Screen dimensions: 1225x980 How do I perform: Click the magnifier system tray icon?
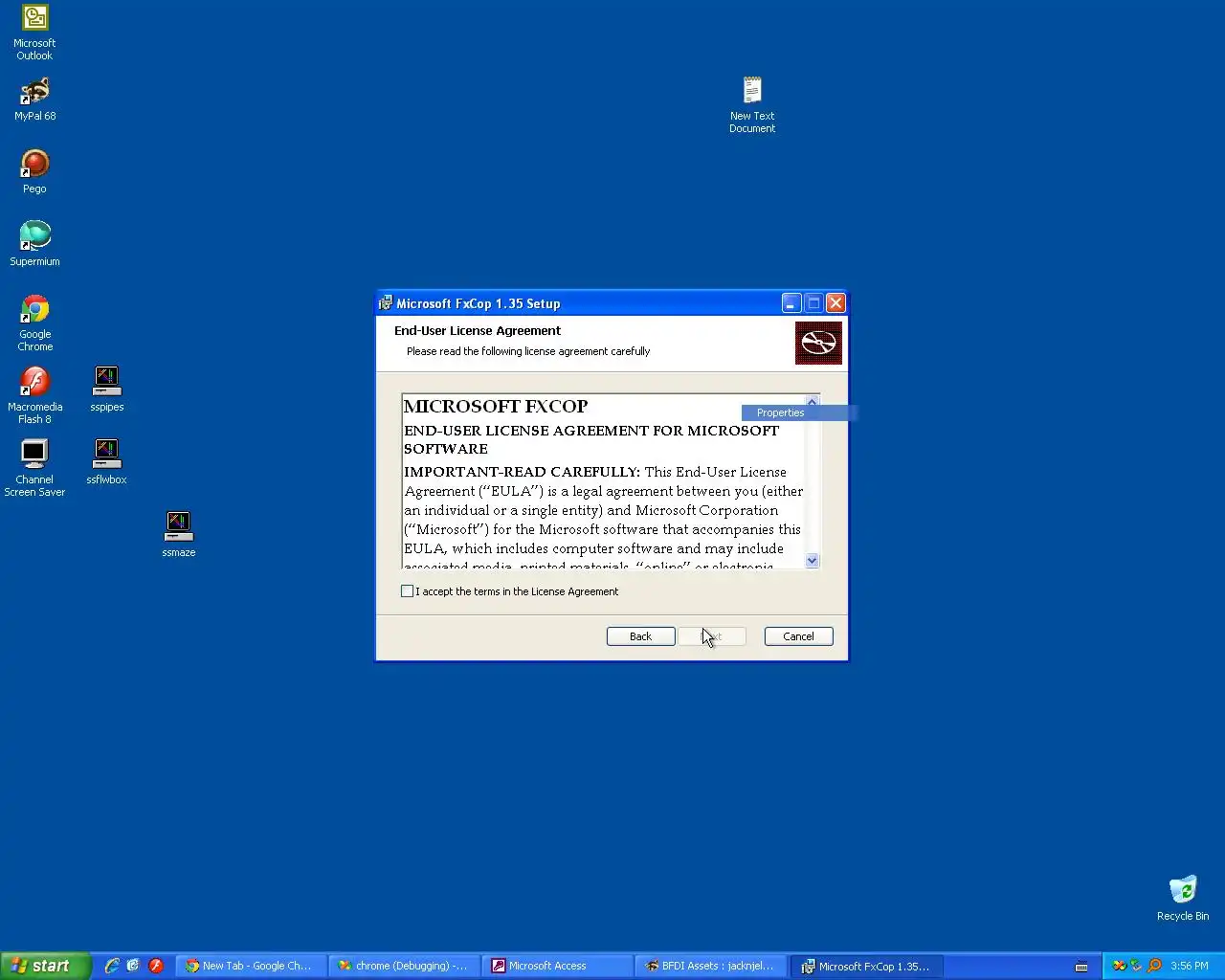click(x=1154, y=966)
